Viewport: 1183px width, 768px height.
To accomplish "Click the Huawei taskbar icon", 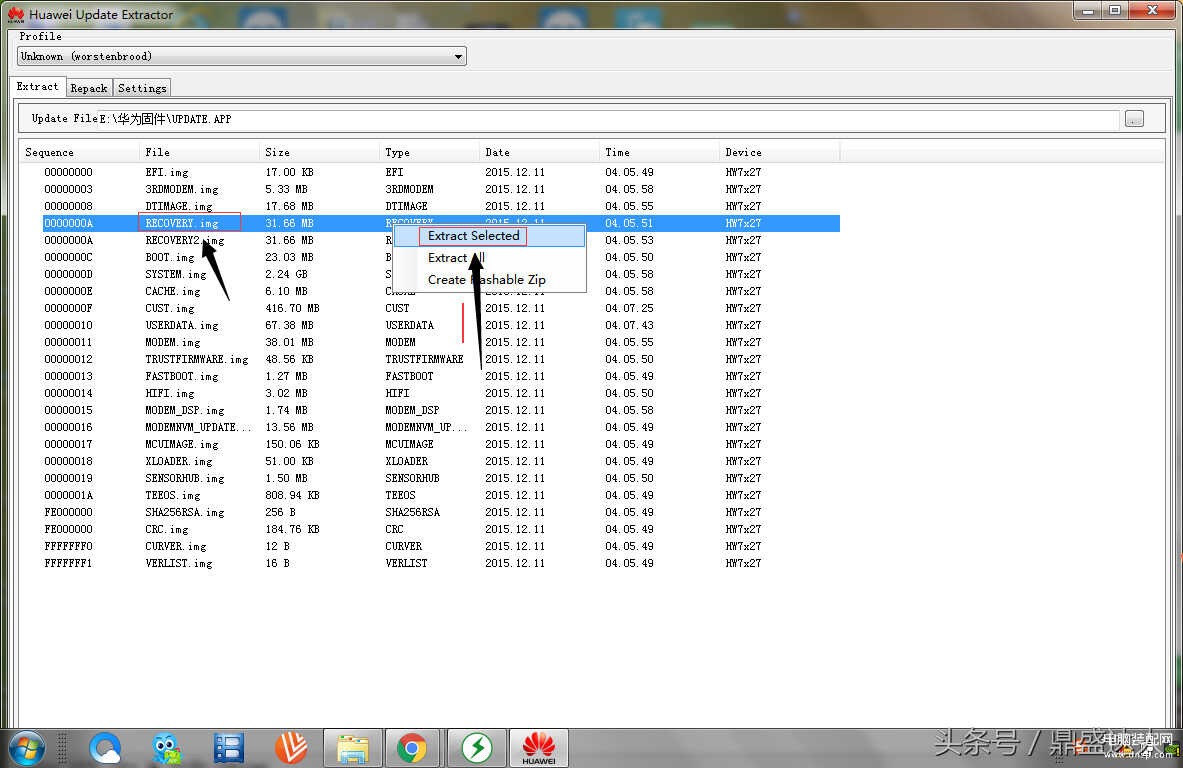I will tap(539, 747).
